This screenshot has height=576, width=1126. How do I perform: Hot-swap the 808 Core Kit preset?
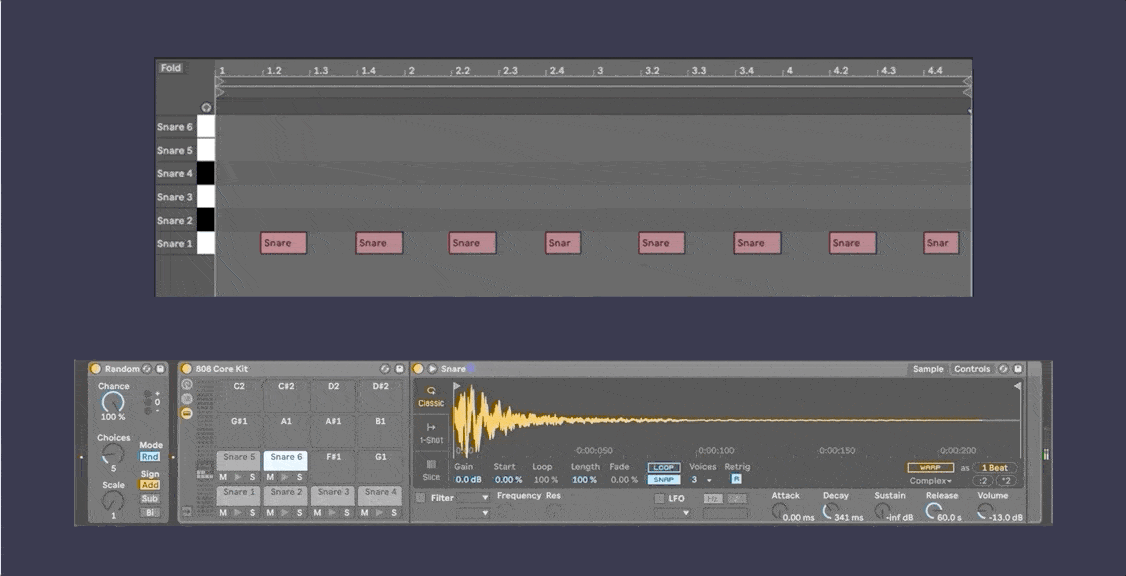click(x=386, y=368)
